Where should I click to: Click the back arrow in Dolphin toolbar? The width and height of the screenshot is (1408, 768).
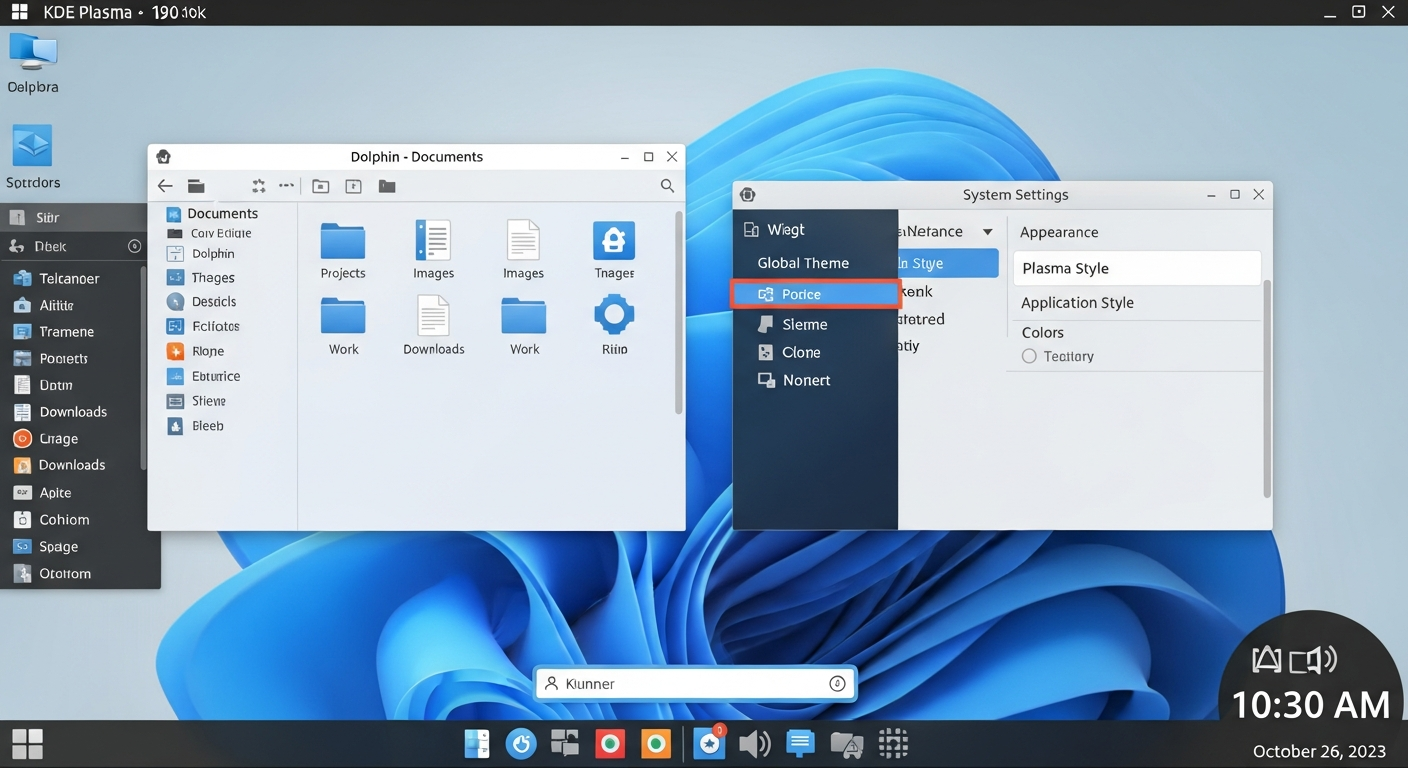(x=165, y=186)
